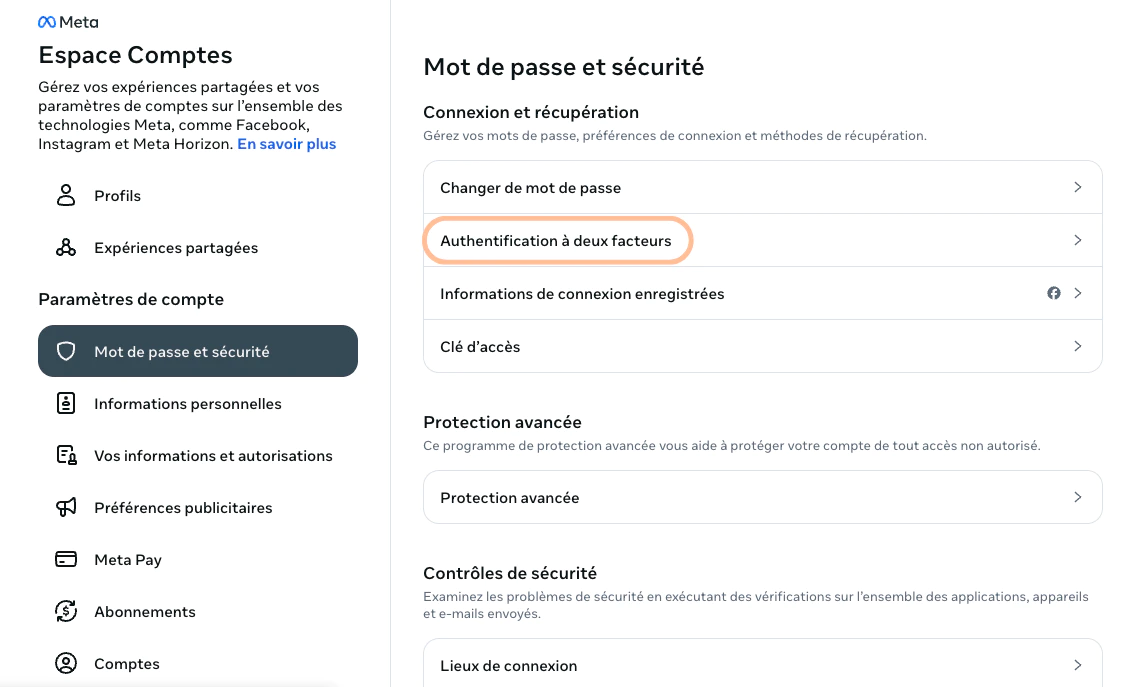This screenshot has width=1123, height=687.
Task: Click the Meta Pay credit card icon
Action: click(x=66, y=559)
